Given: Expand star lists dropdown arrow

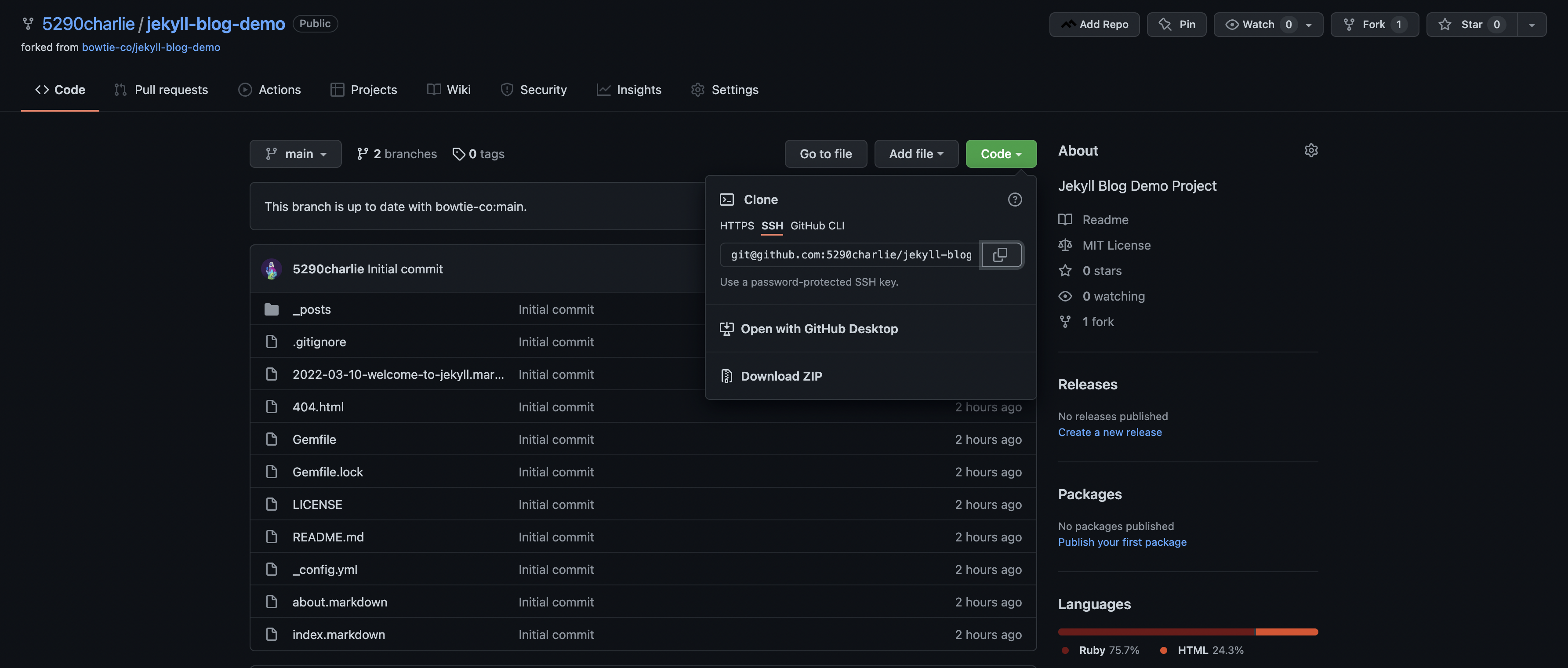Looking at the screenshot, I should point(1532,24).
